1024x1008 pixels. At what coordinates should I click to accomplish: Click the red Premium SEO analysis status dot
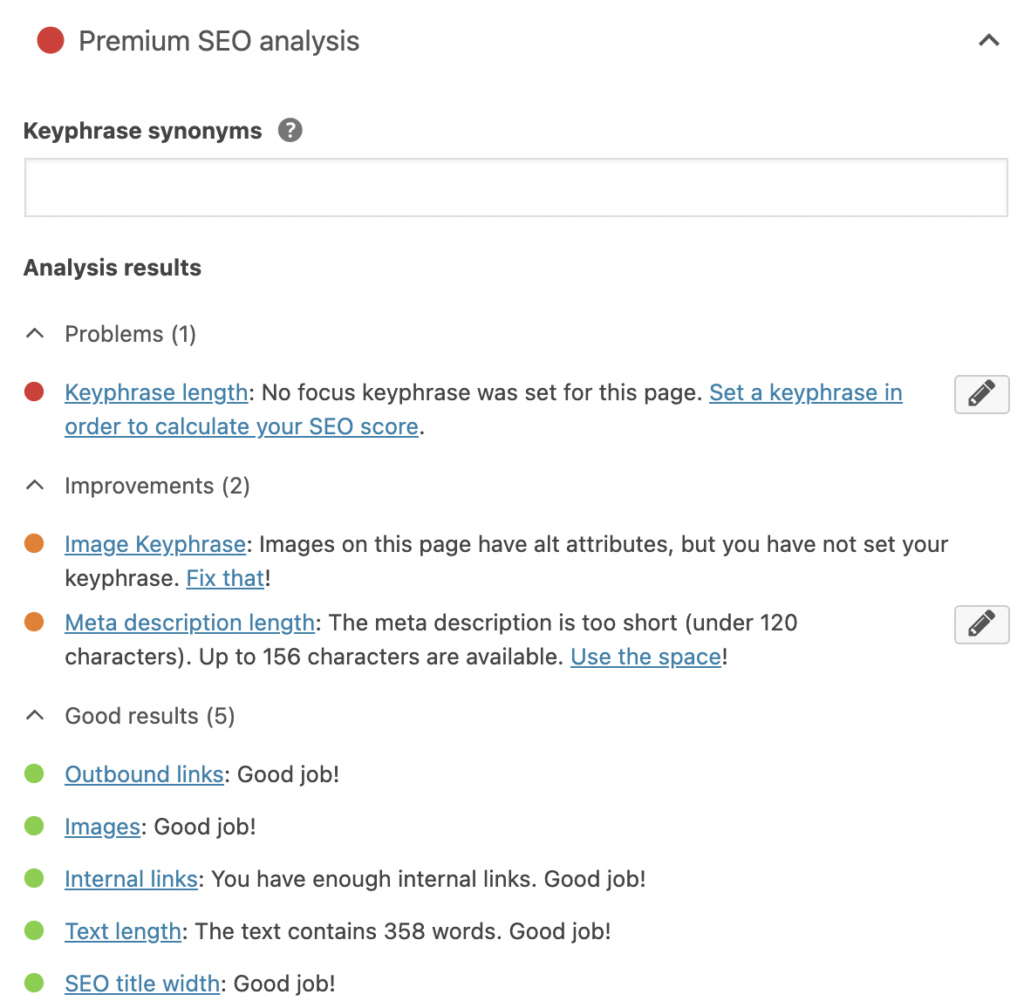50,41
